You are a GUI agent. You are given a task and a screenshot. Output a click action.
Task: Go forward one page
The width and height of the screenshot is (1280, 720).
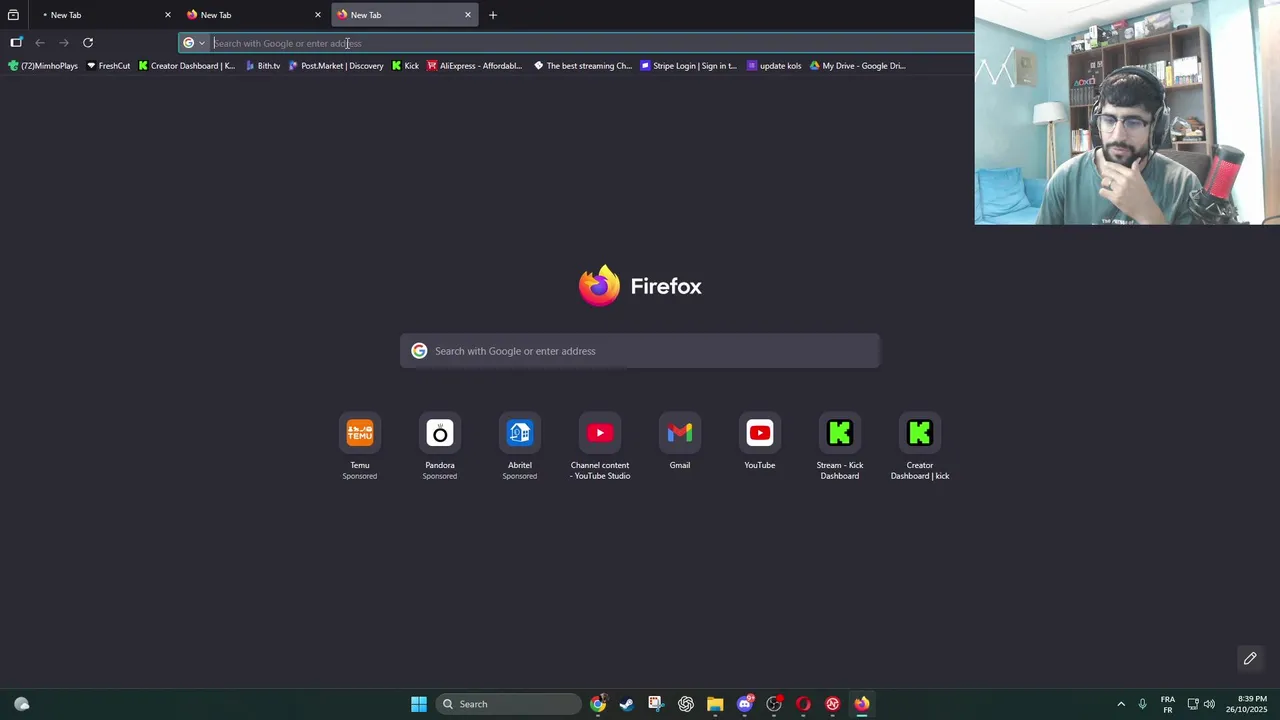tap(64, 42)
